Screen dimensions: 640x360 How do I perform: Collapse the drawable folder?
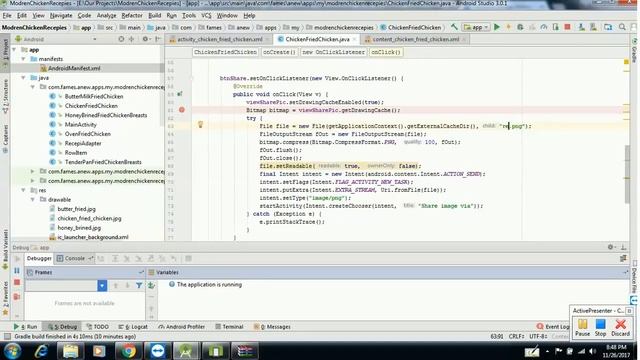pos(33,200)
